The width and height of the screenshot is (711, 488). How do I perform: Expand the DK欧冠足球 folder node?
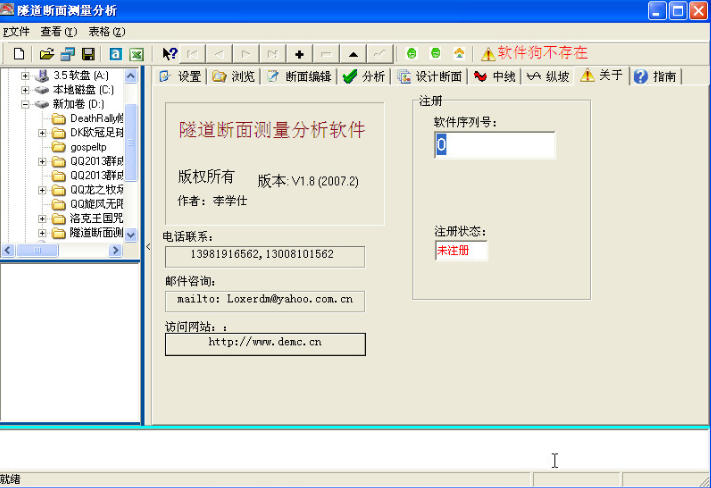click(43, 132)
